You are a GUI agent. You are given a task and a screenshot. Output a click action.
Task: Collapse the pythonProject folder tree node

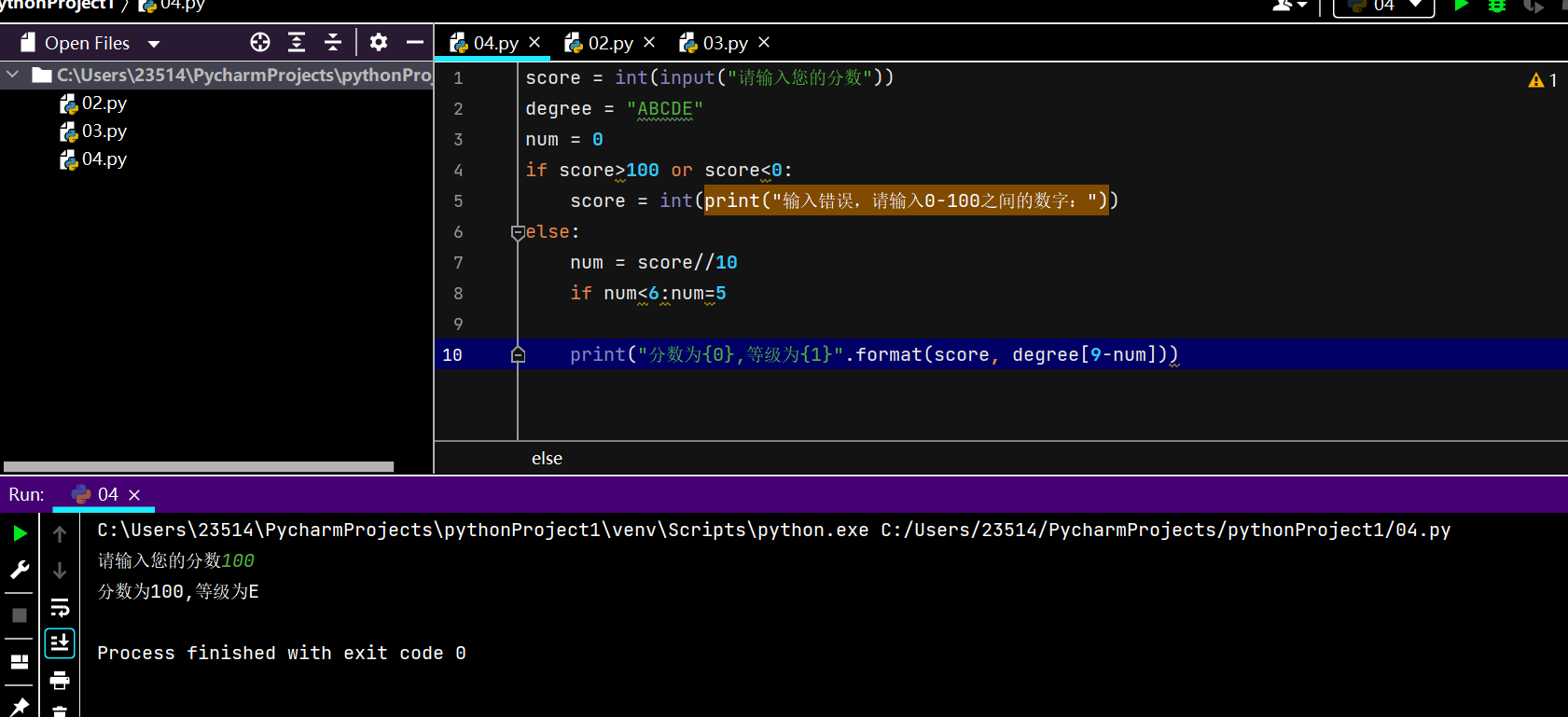(x=13, y=75)
